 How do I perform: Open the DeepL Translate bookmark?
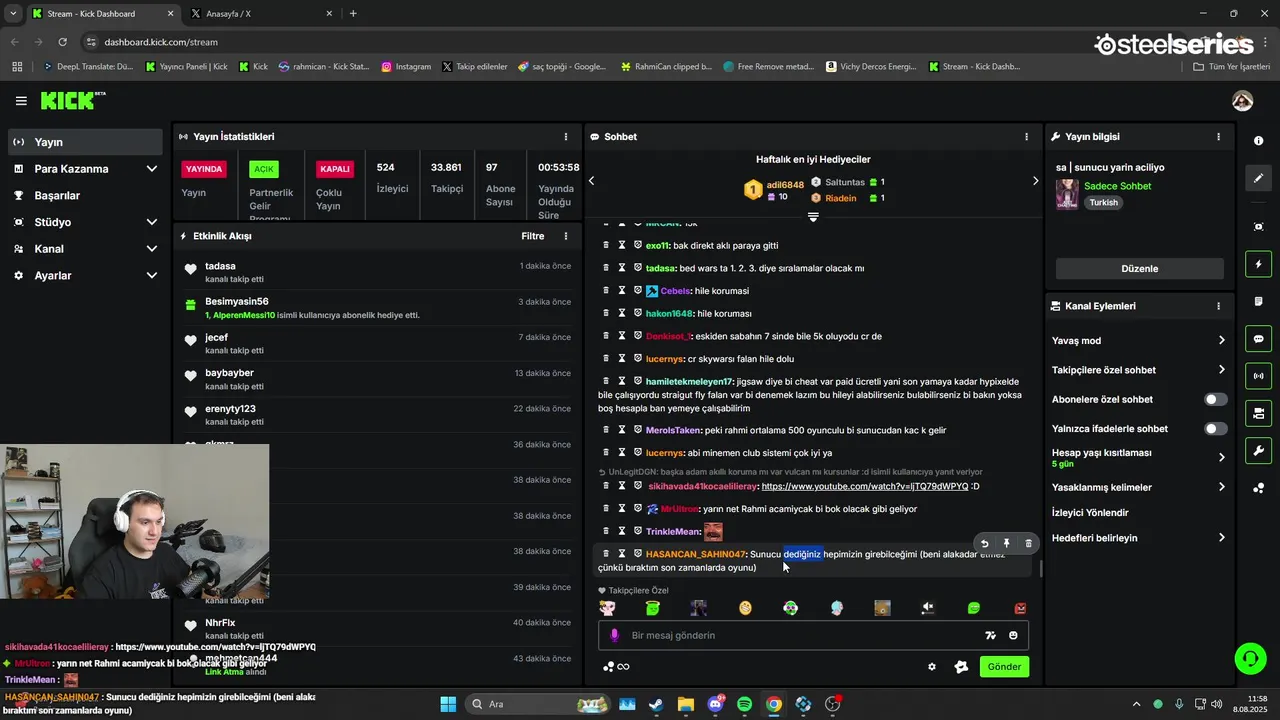[x=87, y=67]
